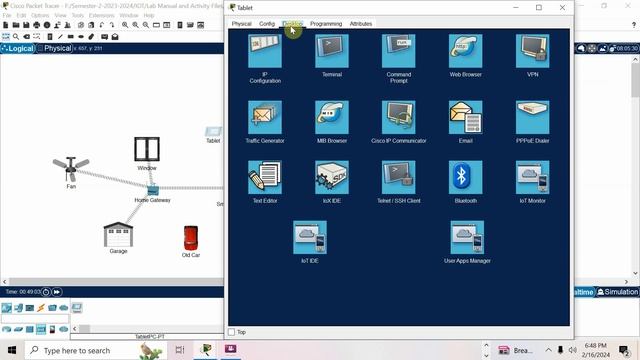The height and width of the screenshot is (360, 640).
Task: Click Packet Tracer taskbar icon
Action: [206, 350]
